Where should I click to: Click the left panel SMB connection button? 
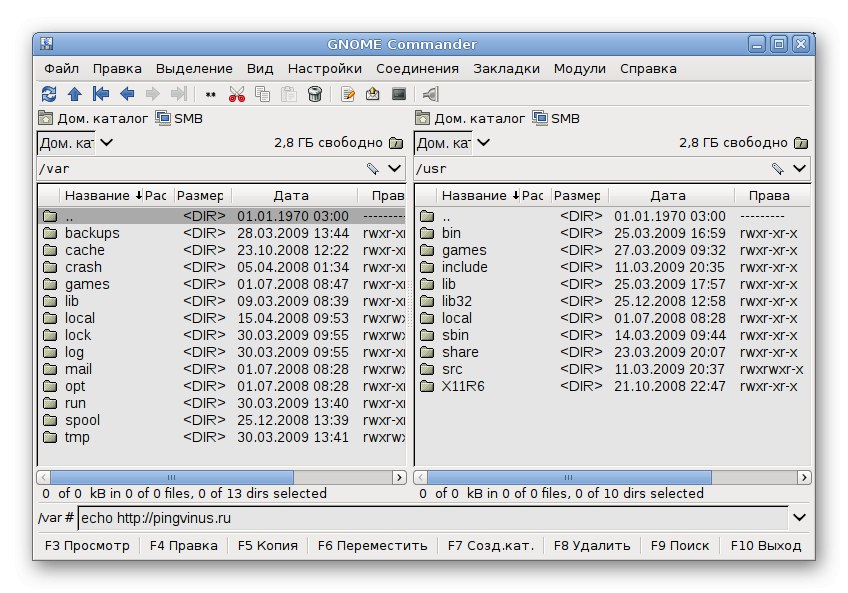(179, 118)
